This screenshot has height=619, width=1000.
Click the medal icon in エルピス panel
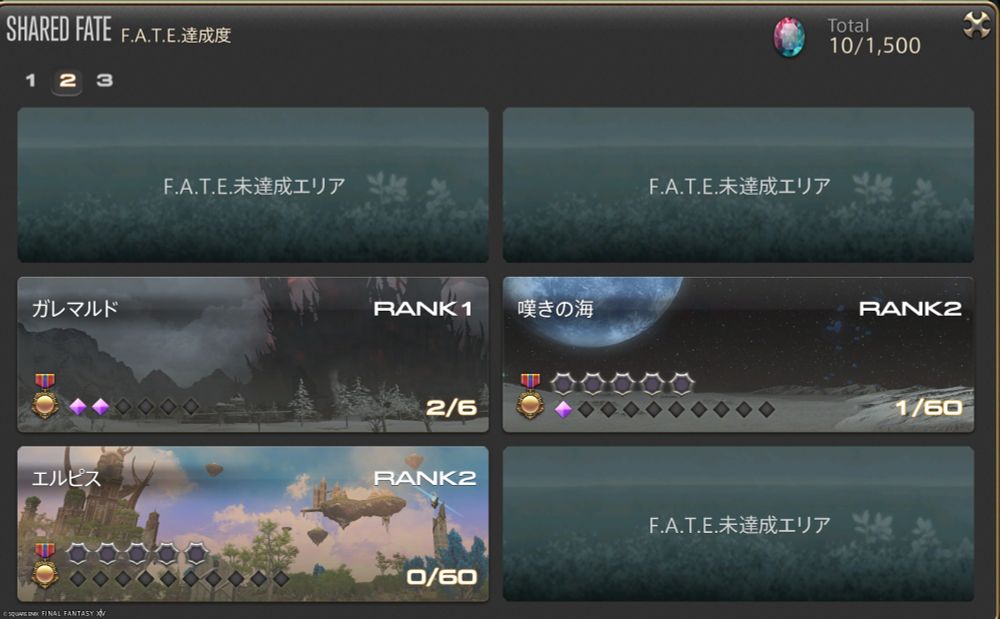45,566
